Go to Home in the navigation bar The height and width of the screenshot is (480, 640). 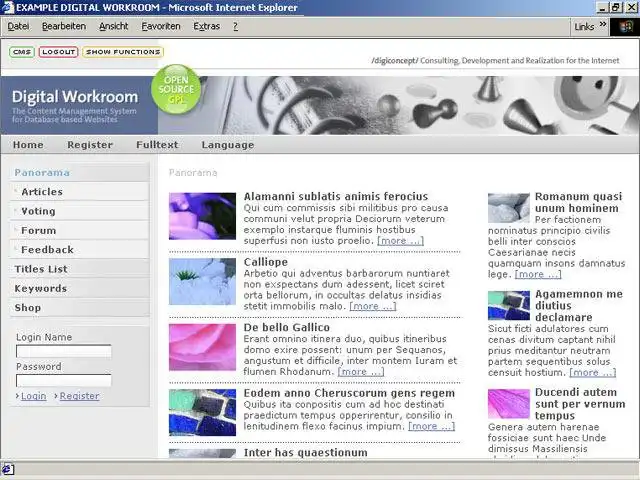[x=28, y=145]
